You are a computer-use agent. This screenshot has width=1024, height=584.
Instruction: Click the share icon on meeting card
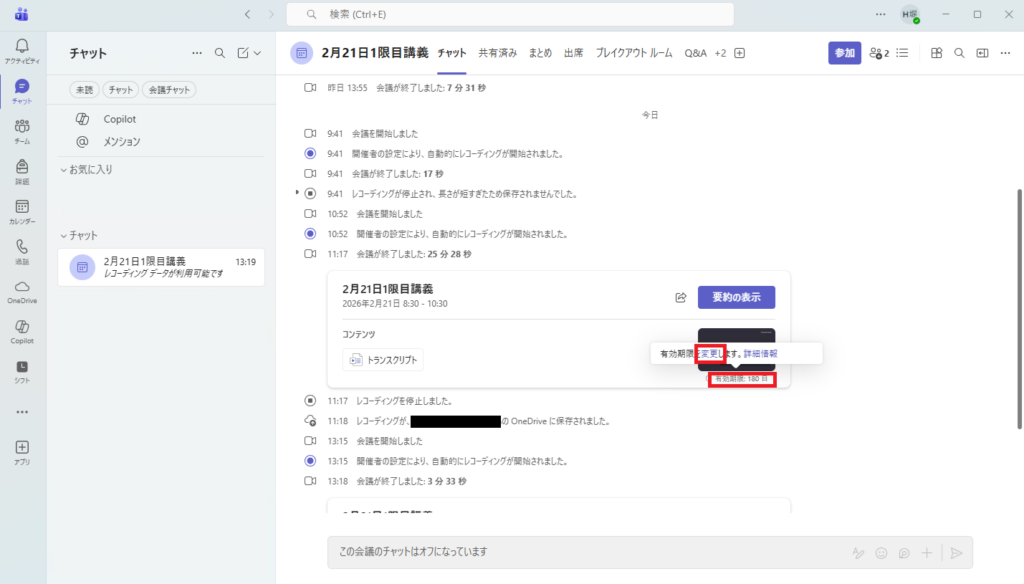point(681,297)
